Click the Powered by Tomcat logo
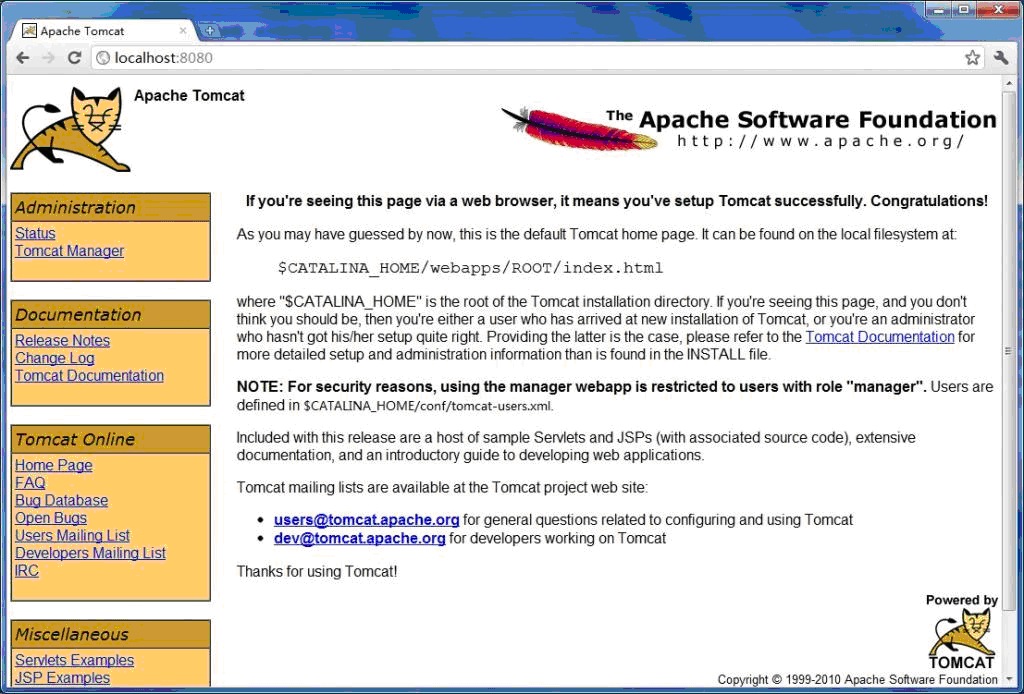This screenshot has width=1024, height=694. pos(962,632)
